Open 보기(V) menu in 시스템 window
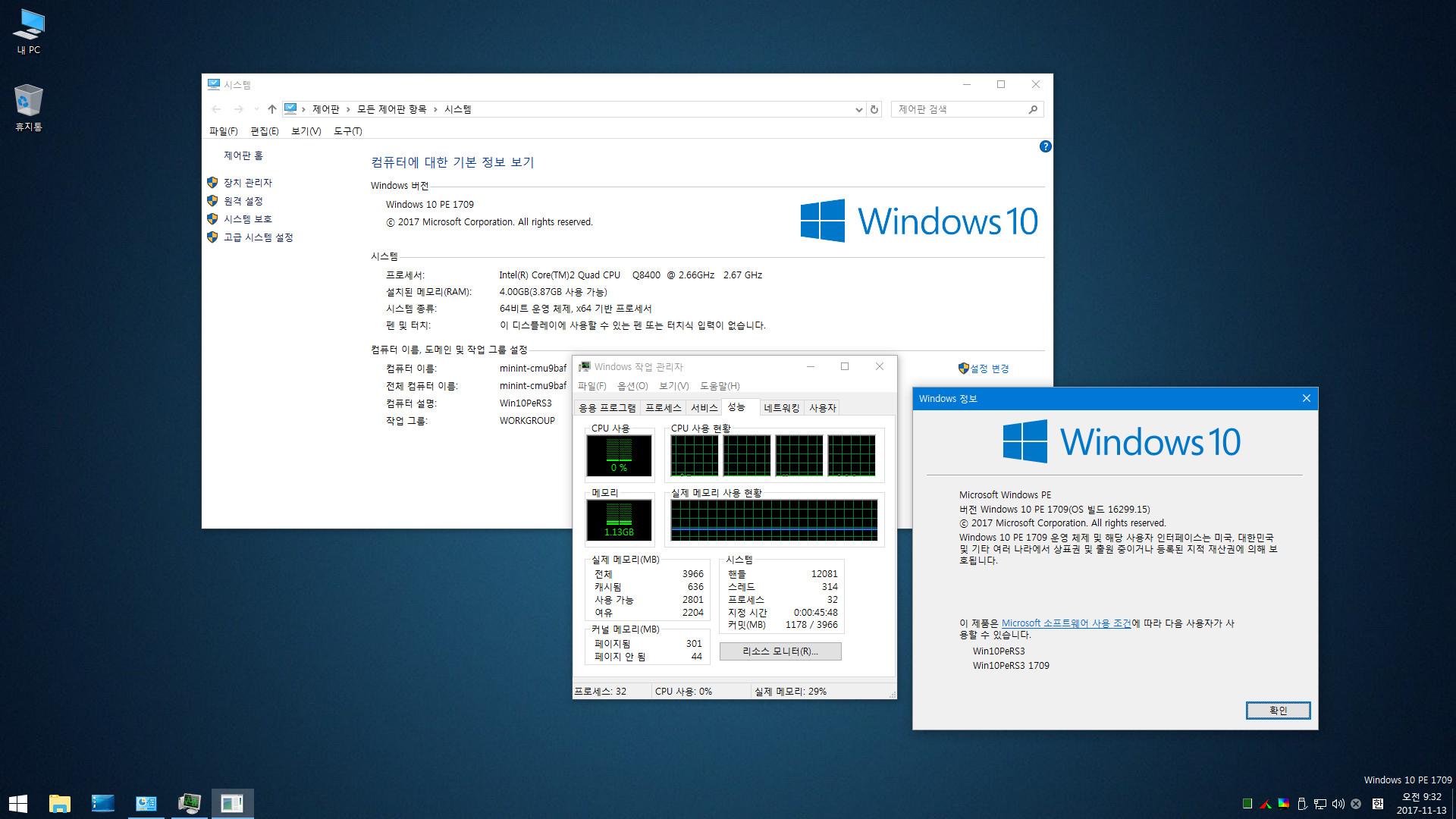This screenshot has height=819, width=1456. point(306,131)
